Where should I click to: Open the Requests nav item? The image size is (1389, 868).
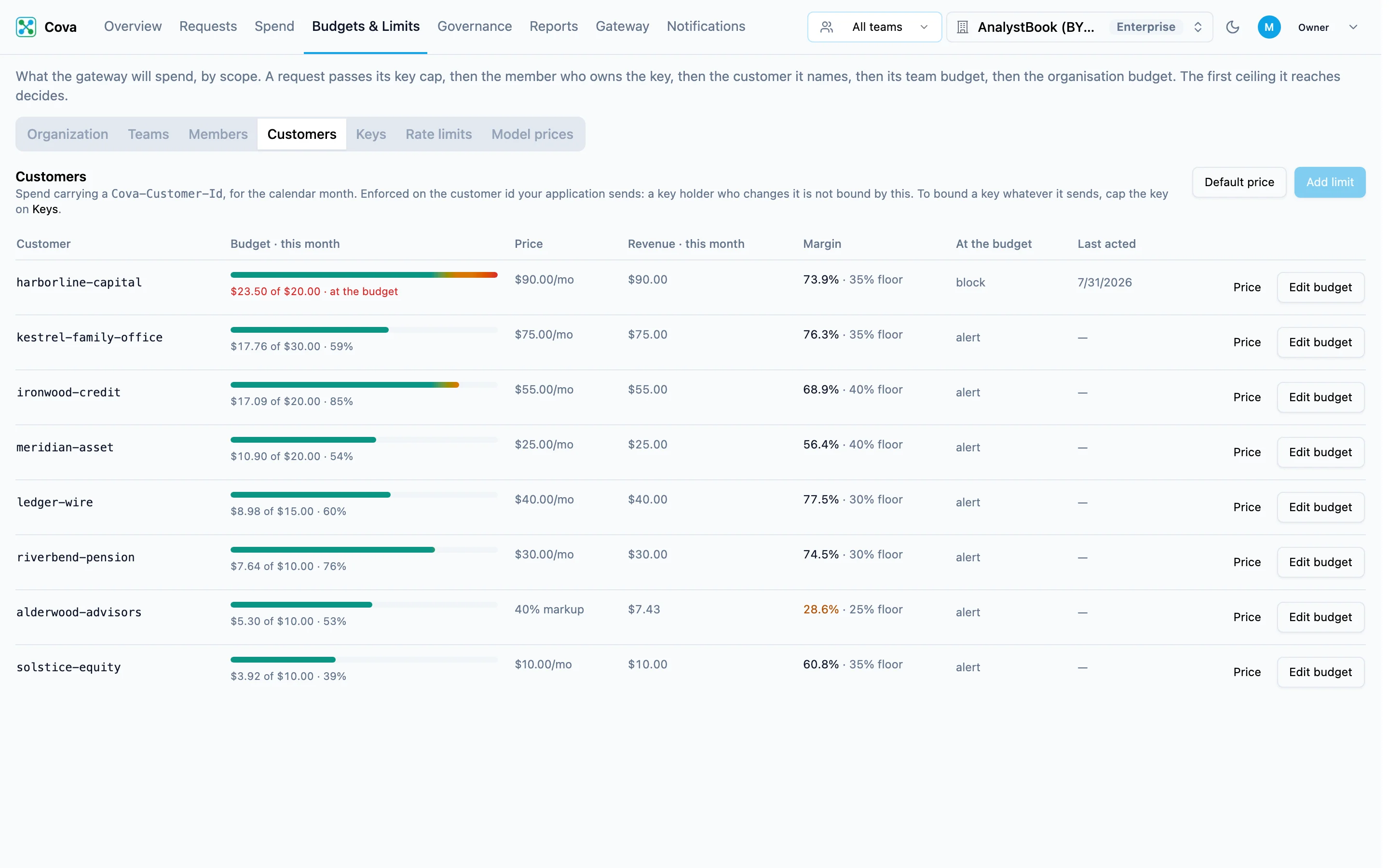coord(208,27)
